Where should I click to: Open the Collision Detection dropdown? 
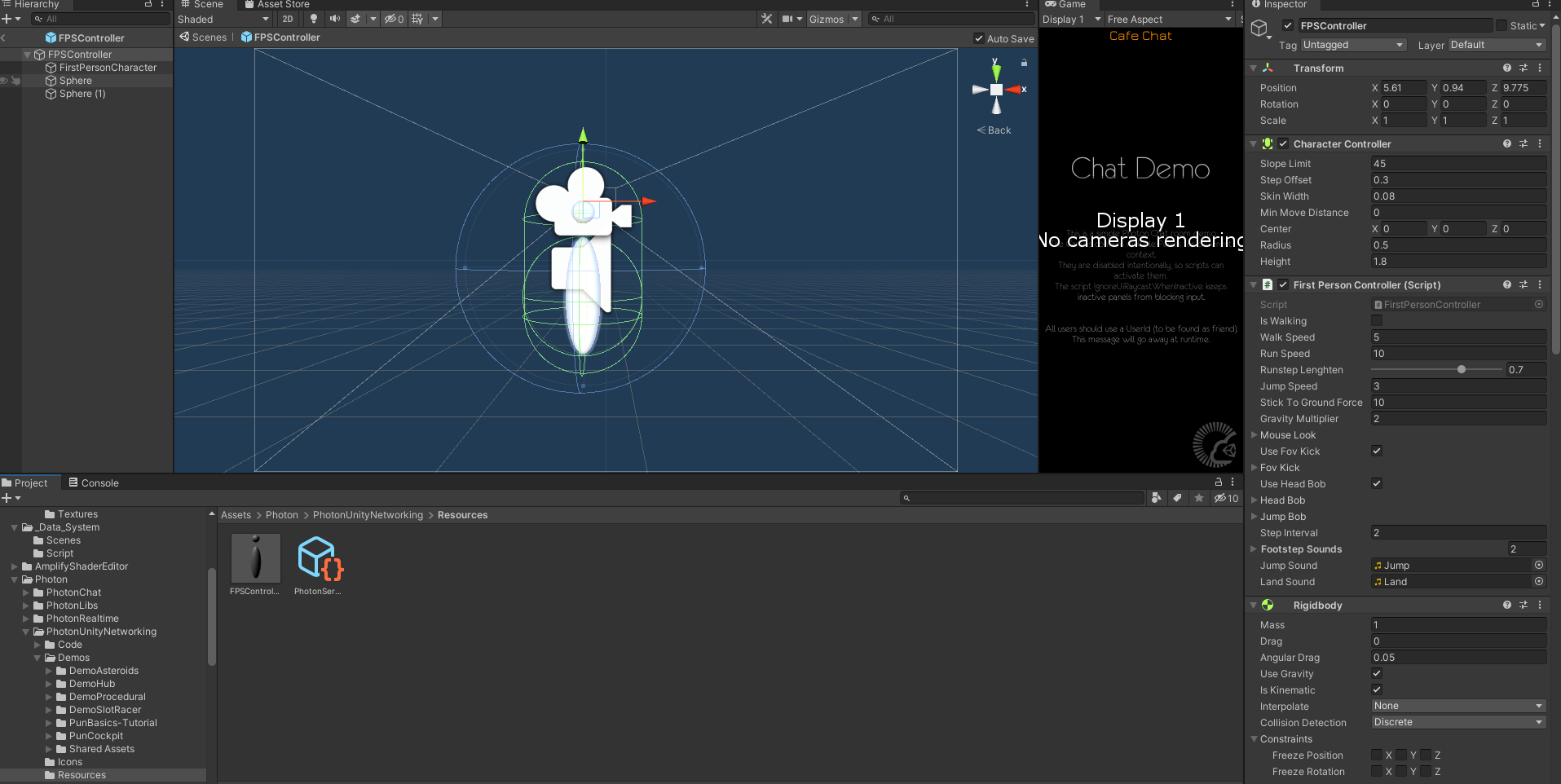coord(1457,722)
